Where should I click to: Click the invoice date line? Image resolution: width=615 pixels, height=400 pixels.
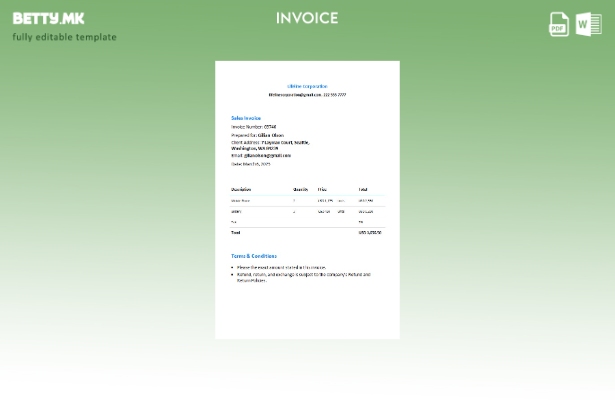251,164
